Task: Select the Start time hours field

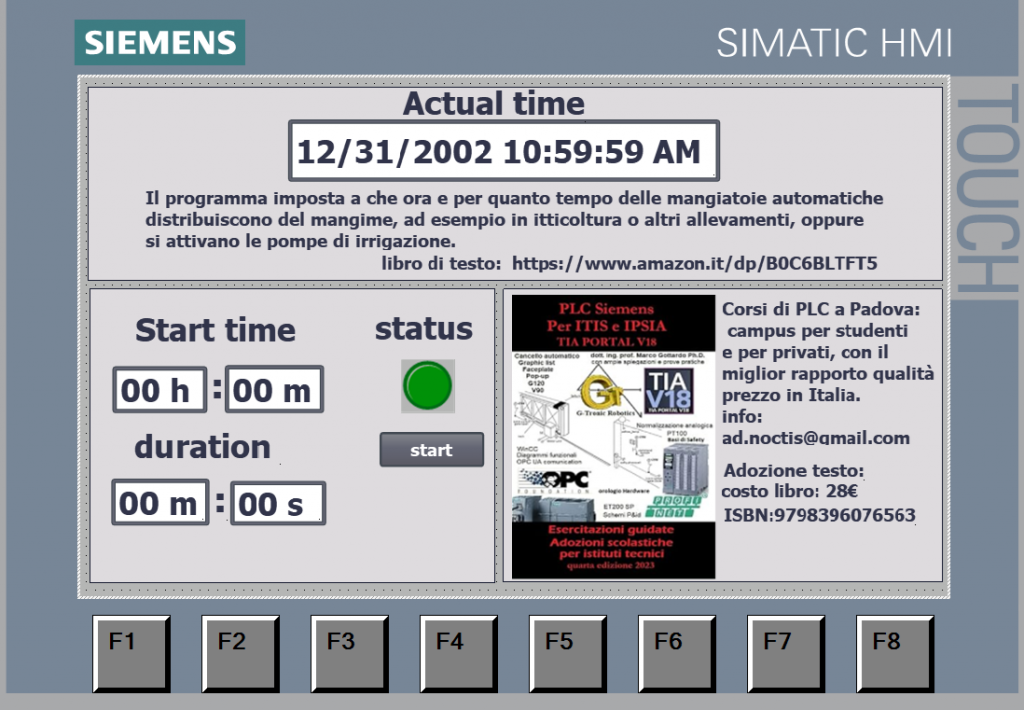Action: pos(159,390)
